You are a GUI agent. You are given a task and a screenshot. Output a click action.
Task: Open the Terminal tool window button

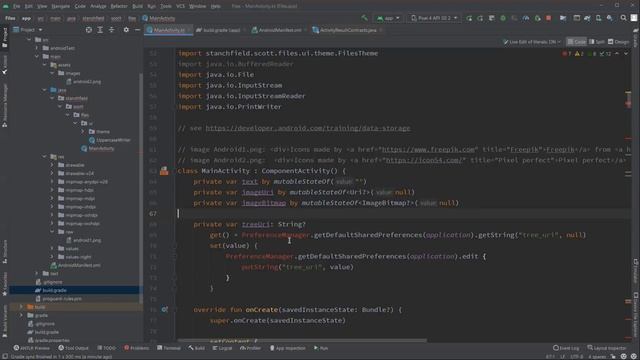pos(169,348)
